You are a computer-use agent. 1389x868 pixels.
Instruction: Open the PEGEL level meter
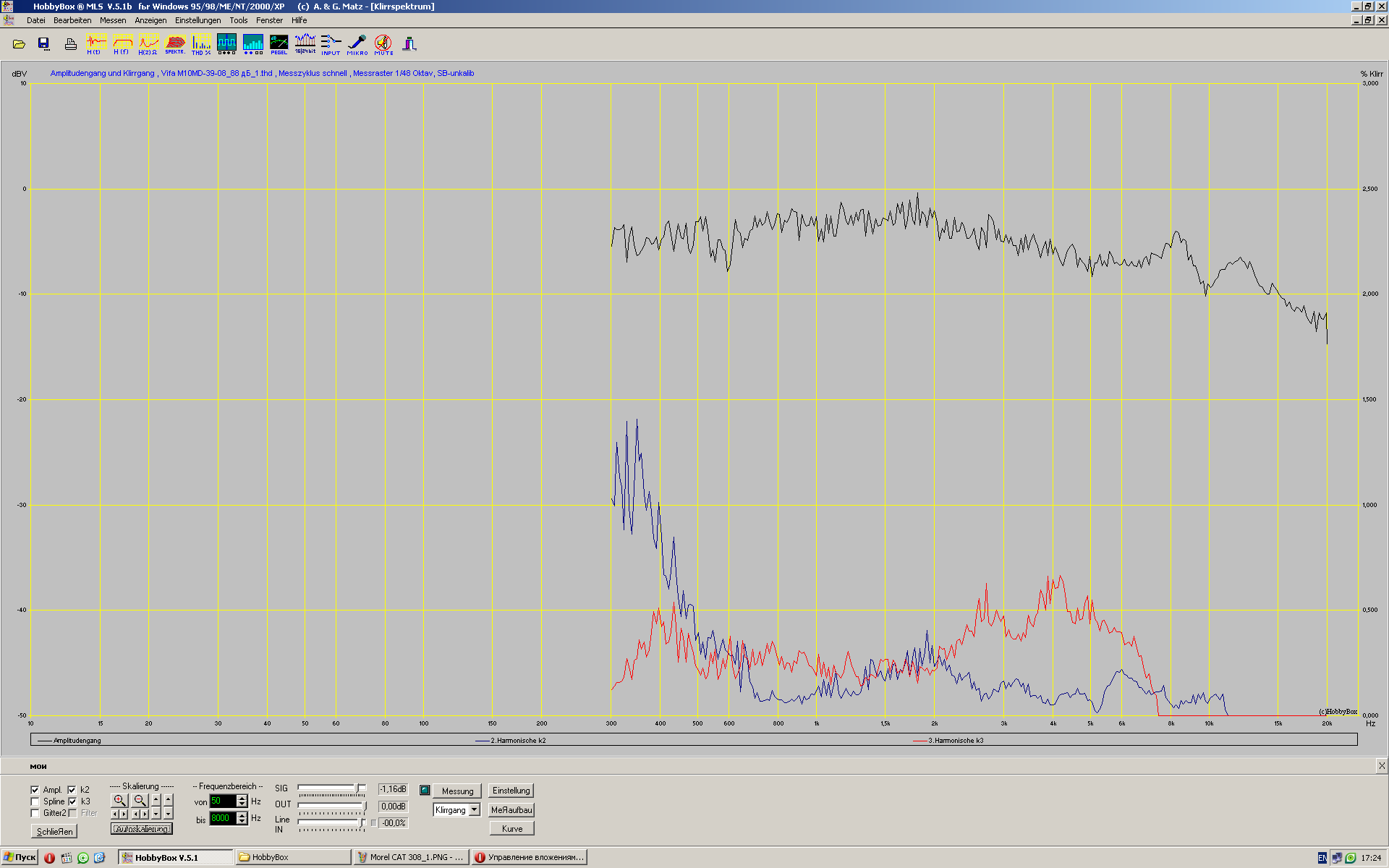coord(279,44)
